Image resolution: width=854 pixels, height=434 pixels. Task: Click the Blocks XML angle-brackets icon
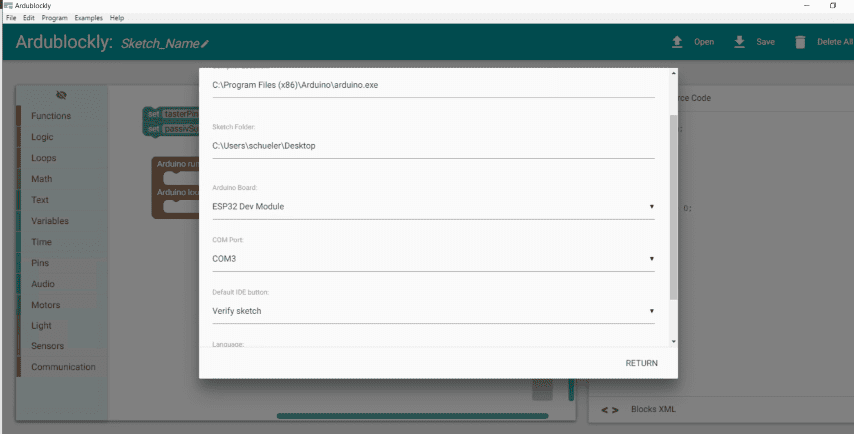click(x=609, y=410)
